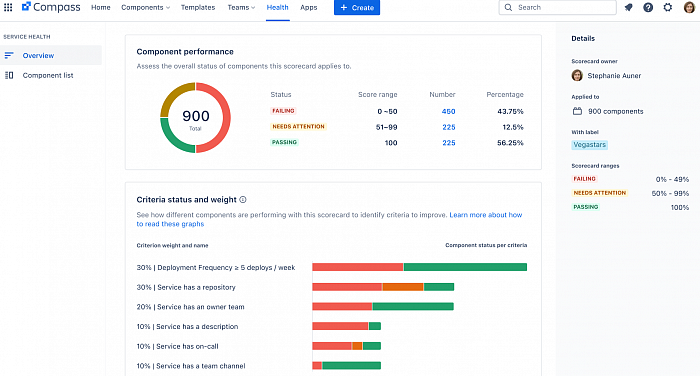Click the PASSING status badge in the table
The image size is (700, 376).
[x=284, y=142]
